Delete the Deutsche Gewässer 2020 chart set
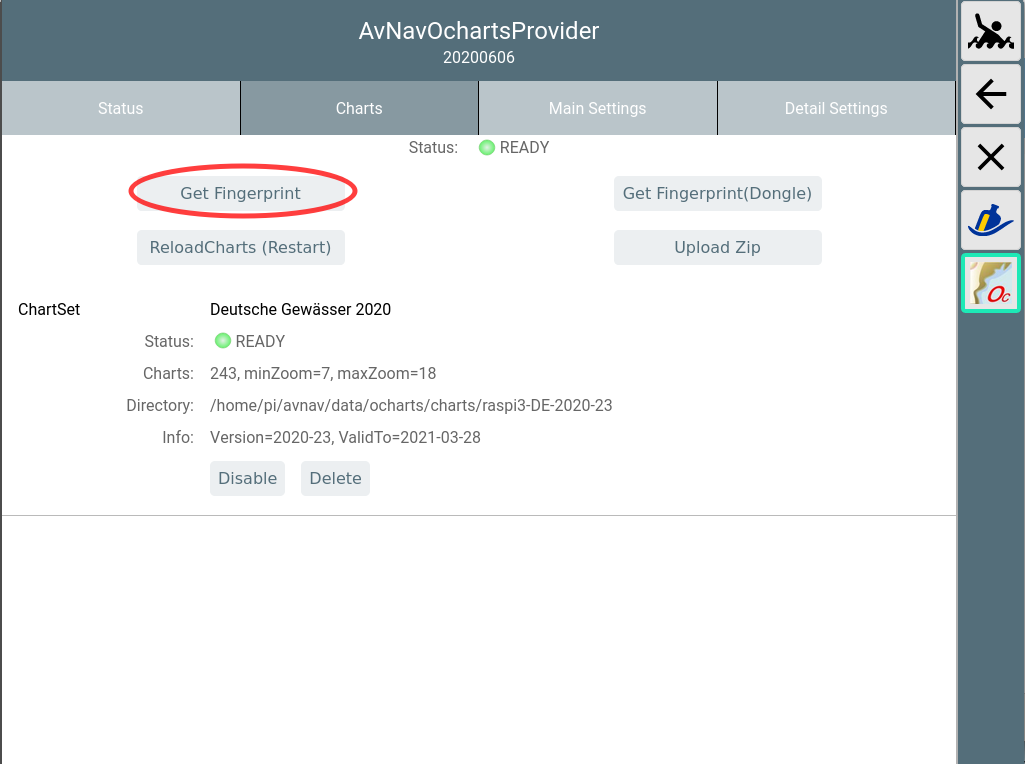Image resolution: width=1025 pixels, height=764 pixels. point(335,478)
